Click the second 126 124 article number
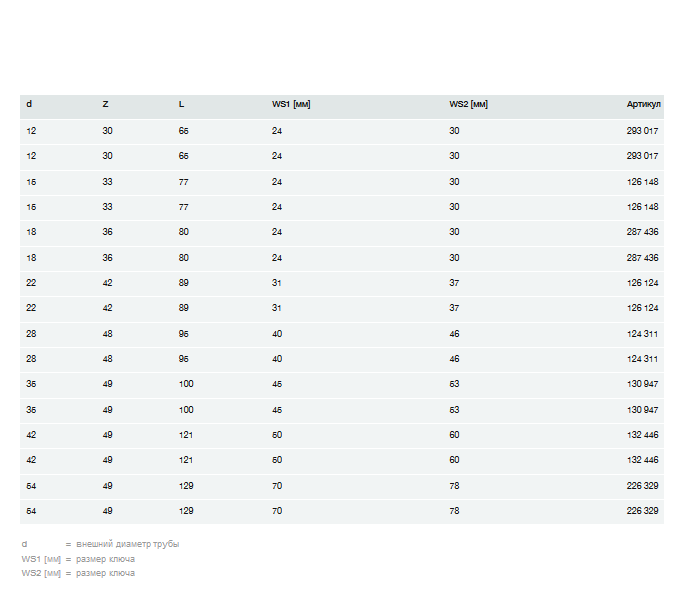This screenshot has height=601, width=684. point(642,309)
